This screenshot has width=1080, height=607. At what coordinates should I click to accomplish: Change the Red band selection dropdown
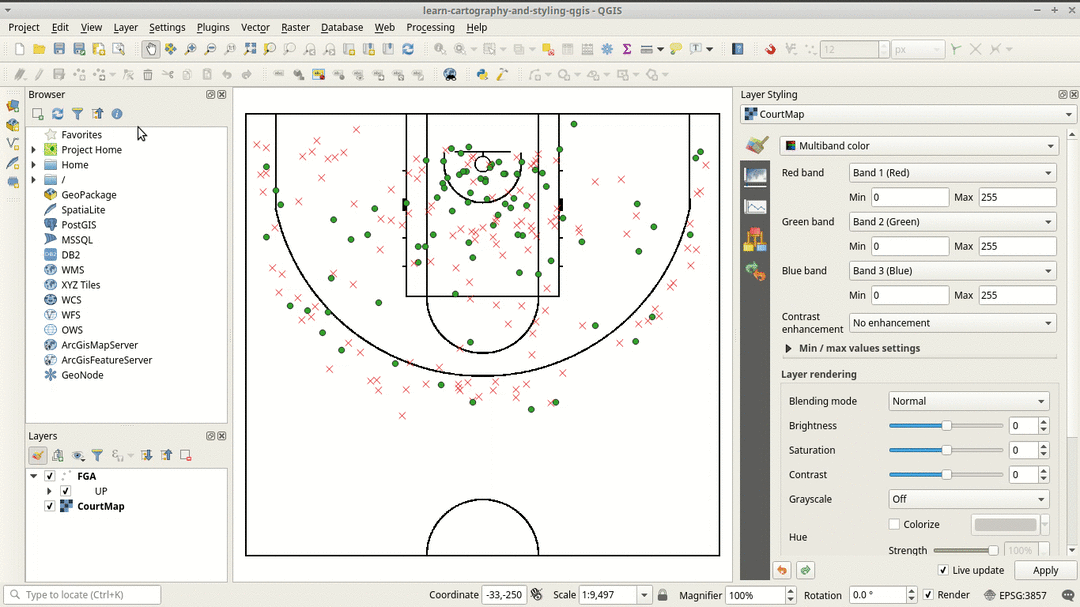[951, 172]
